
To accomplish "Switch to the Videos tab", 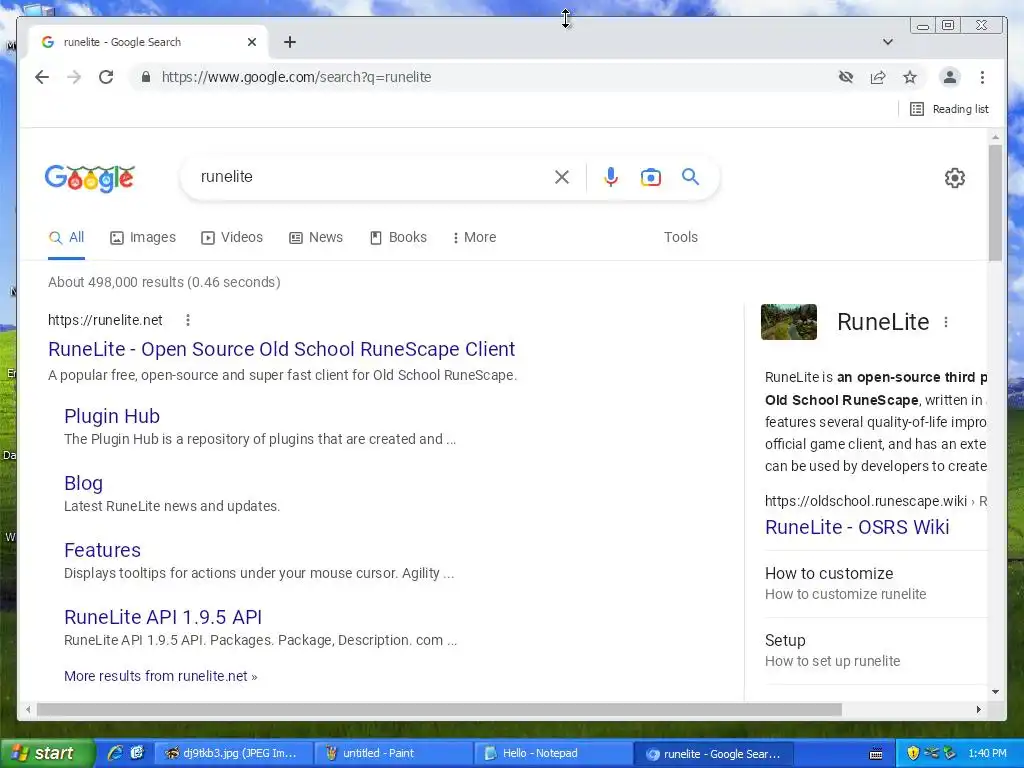I will 232,238.
